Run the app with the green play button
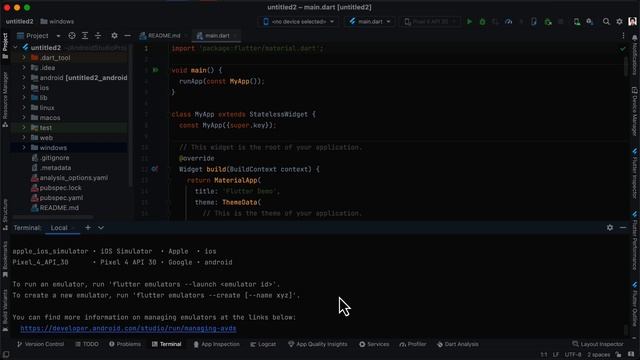Viewport: 640px width, 360px height. [x=469, y=21]
